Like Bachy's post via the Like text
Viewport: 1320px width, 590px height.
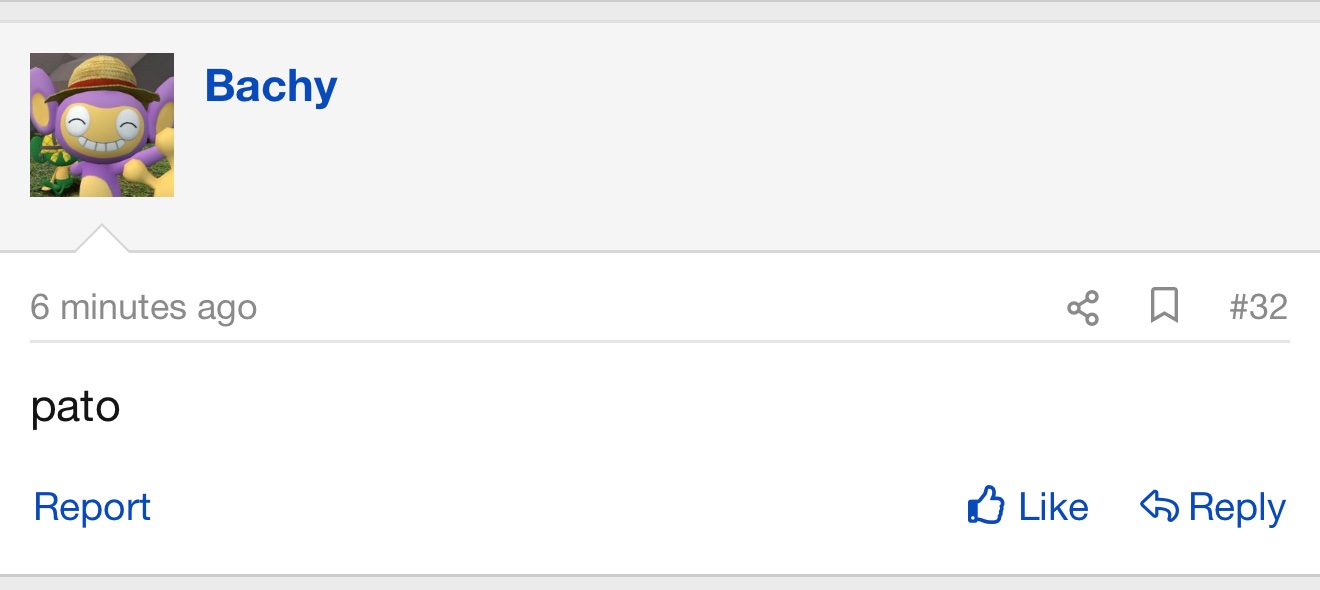pos(1054,507)
